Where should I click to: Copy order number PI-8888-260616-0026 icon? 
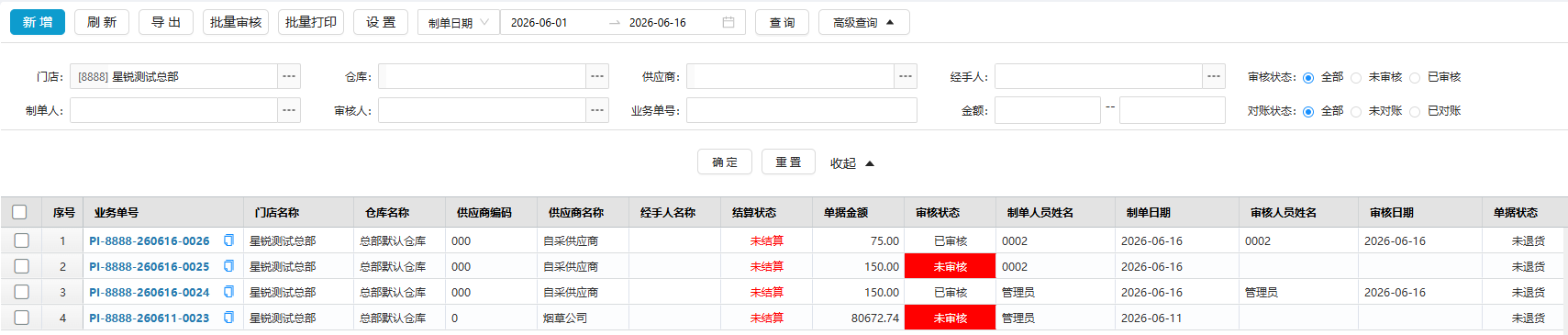tap(228, 240)
